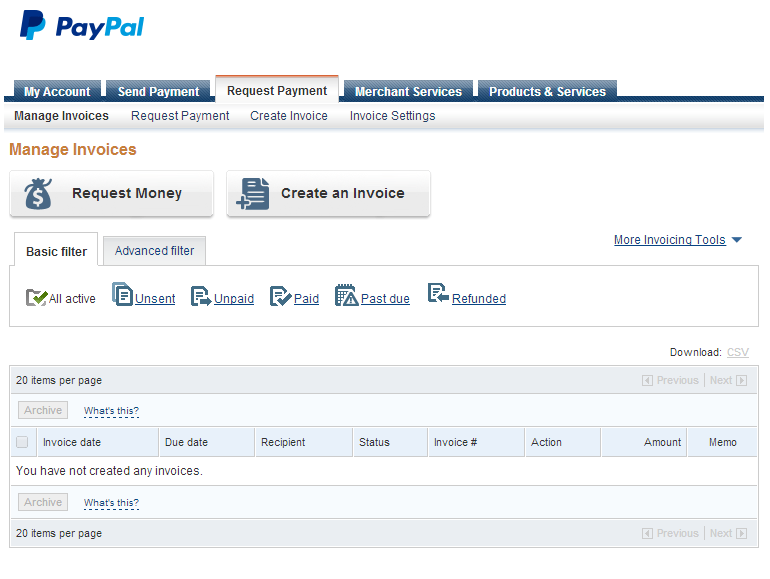Screen dimensions: 770x579
Task: Download invoices via CSV link
Action: click(737, 352)
